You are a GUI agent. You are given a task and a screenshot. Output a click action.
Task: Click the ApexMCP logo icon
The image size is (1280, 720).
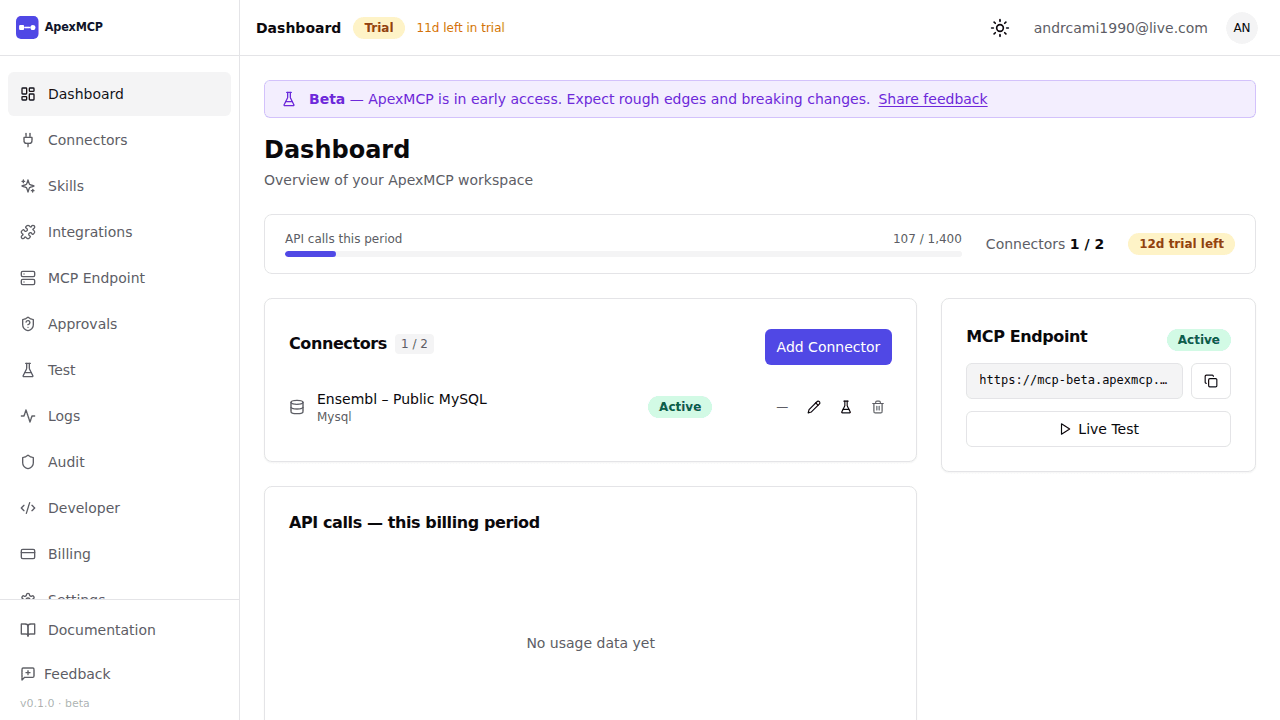(27, 27)
